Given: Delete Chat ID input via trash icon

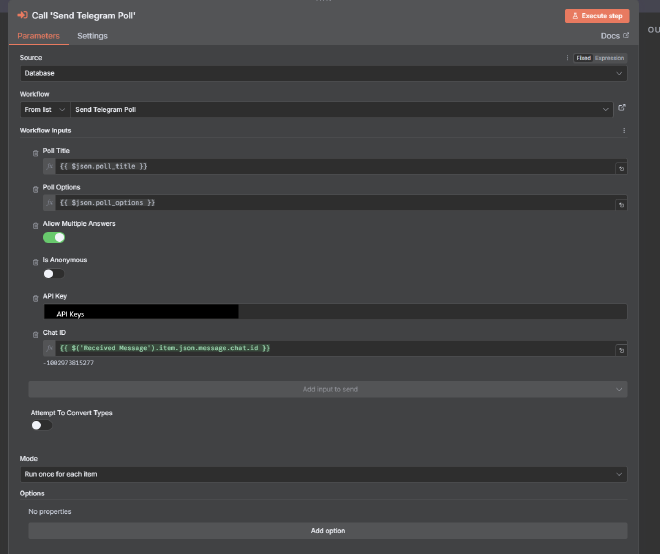Looking at the screenshot, I should coord(36,333).
